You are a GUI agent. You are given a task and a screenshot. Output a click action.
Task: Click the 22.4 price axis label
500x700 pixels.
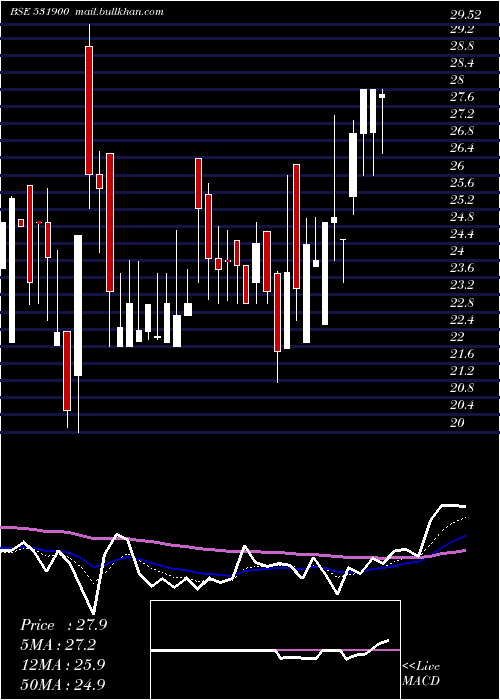(x=462, y=320)
